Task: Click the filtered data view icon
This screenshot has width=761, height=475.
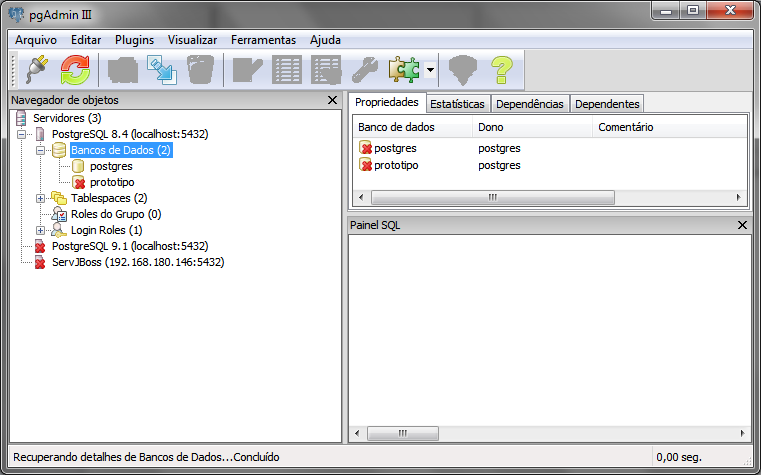Action: point(326,70)
